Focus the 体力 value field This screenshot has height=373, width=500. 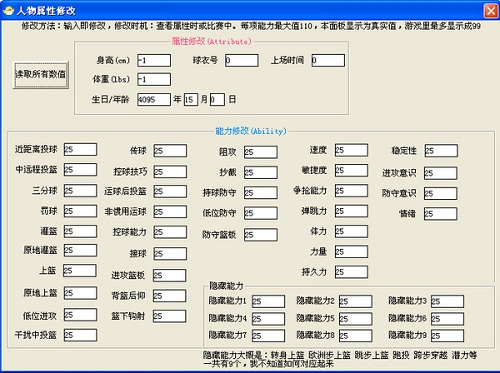pyautogui.click(x=351, y=231)
